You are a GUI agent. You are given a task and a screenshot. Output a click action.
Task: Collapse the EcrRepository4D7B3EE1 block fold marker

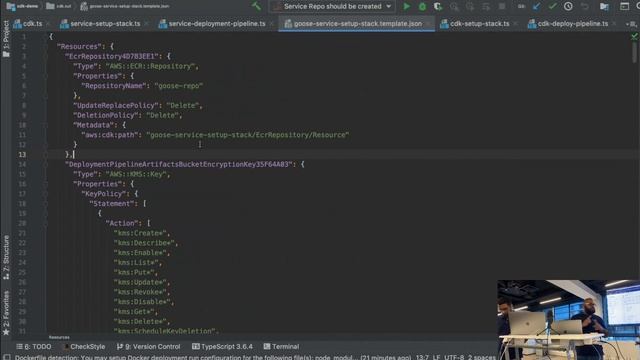tap(46, 56)
